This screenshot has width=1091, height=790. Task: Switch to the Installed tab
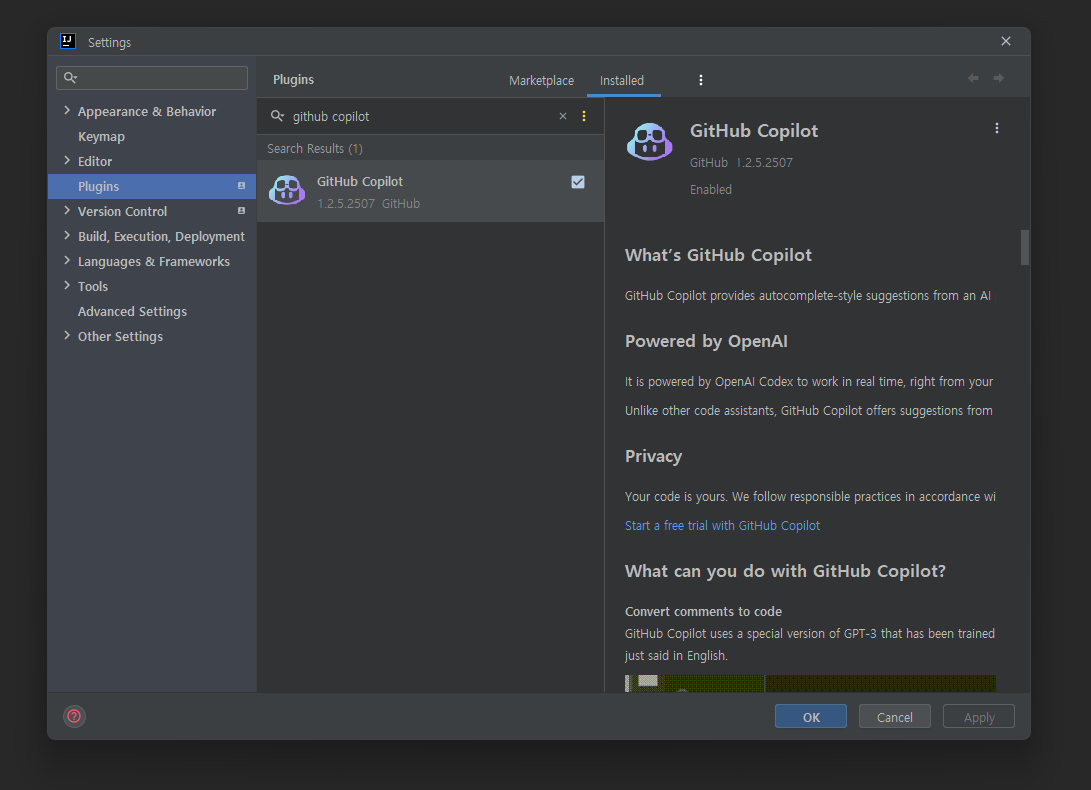pyautogui.click(x=622, y=81)
